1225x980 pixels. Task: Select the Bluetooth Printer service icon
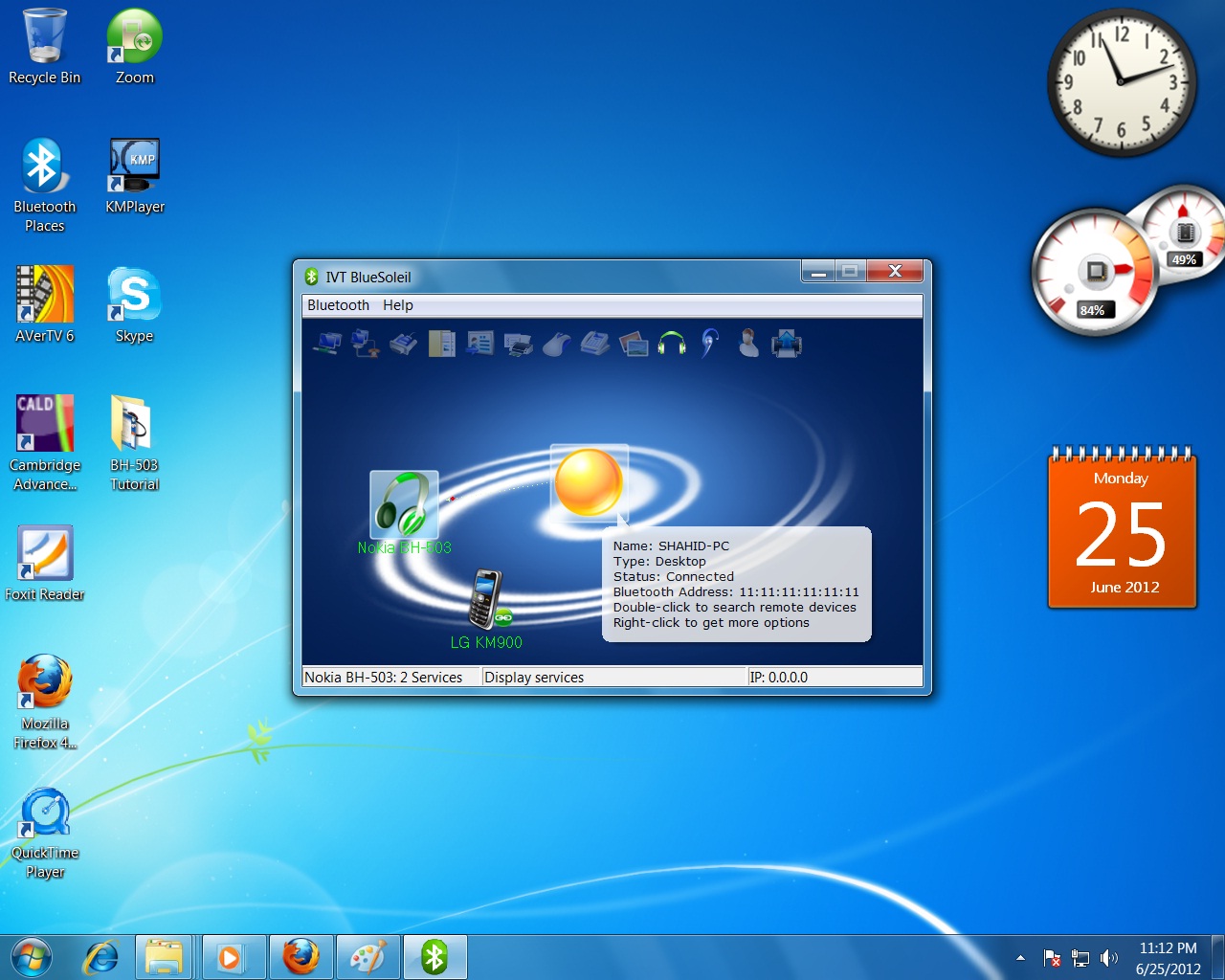coord(519,344)
